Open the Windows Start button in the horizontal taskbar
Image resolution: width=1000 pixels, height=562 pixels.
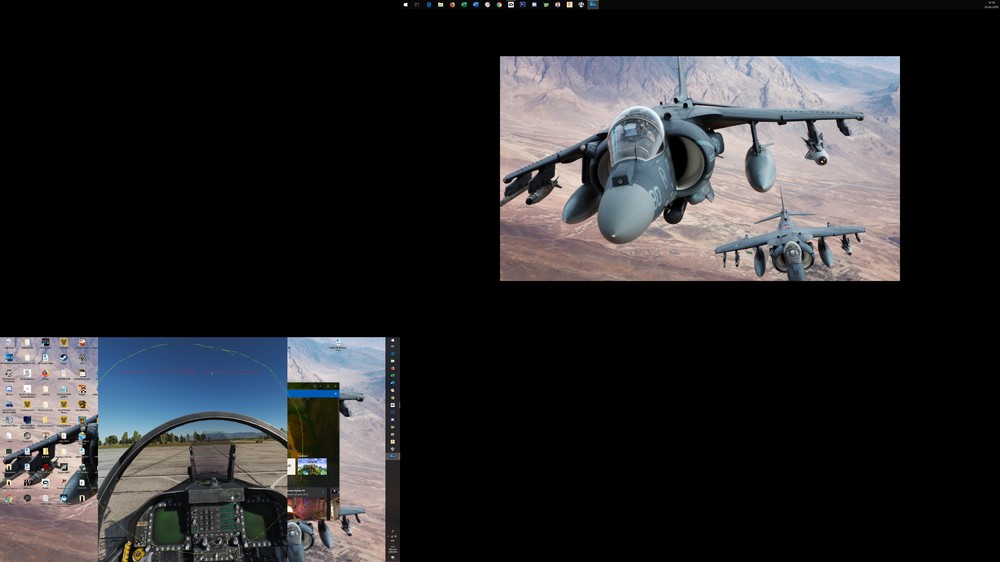pyautogui.click(x=406, y=4)
